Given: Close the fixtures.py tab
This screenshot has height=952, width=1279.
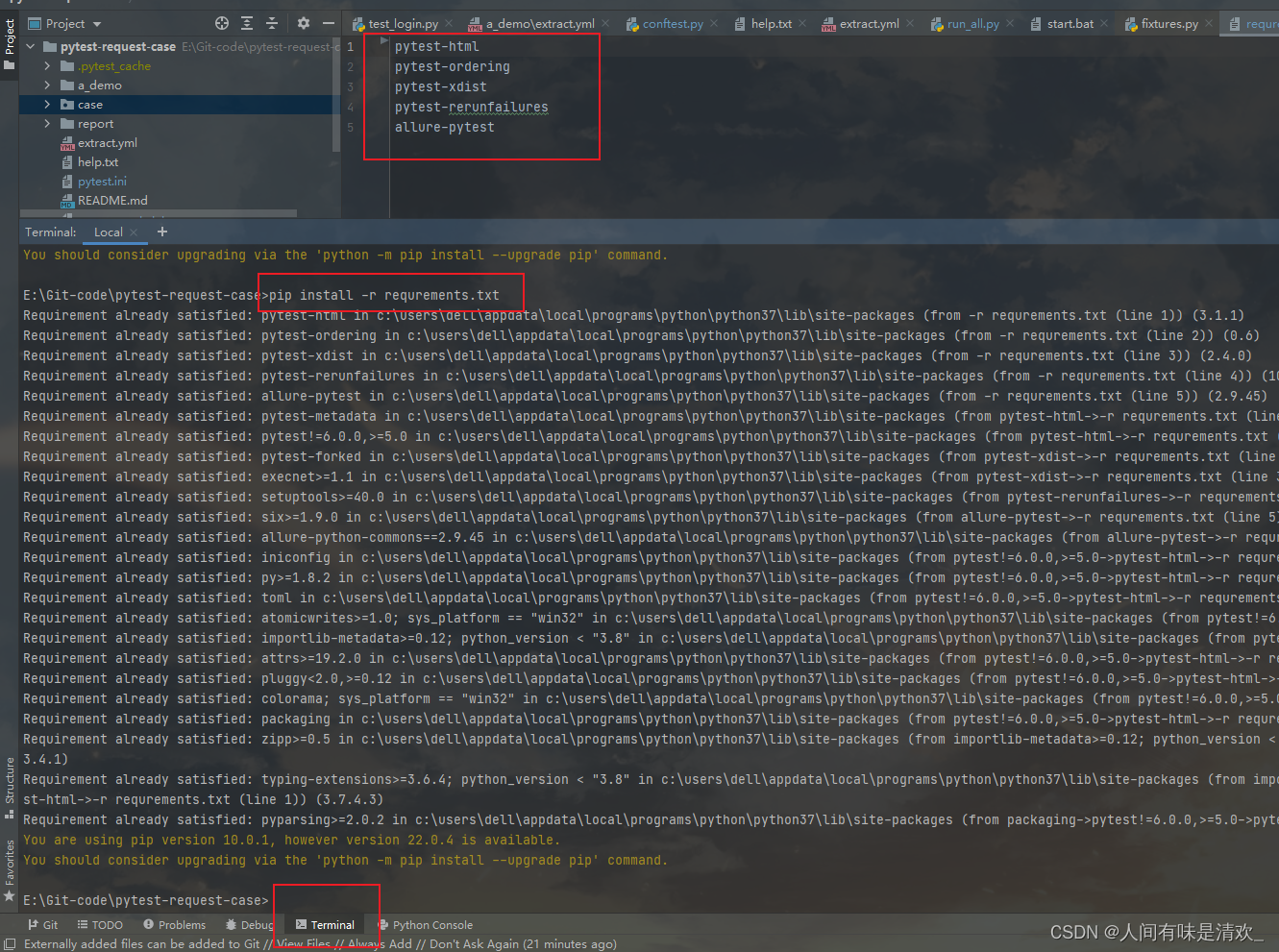Looking at the screenshot, I should click(x=1209, y=24).
